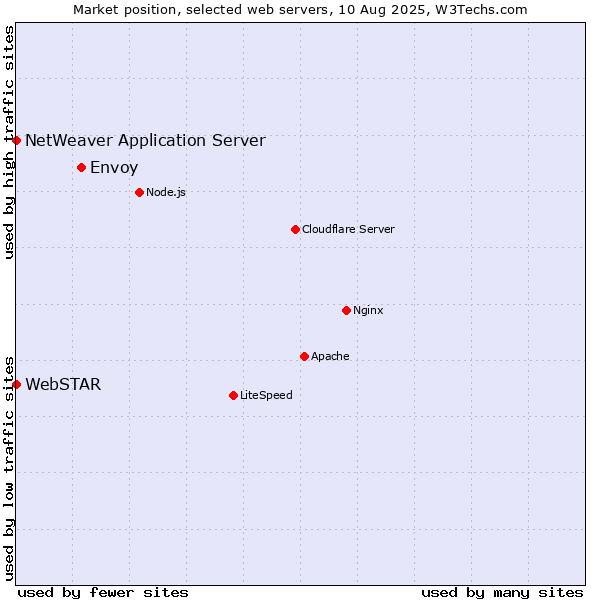Select the 'Cloudflare Server' label text

(x=348, y=229)
